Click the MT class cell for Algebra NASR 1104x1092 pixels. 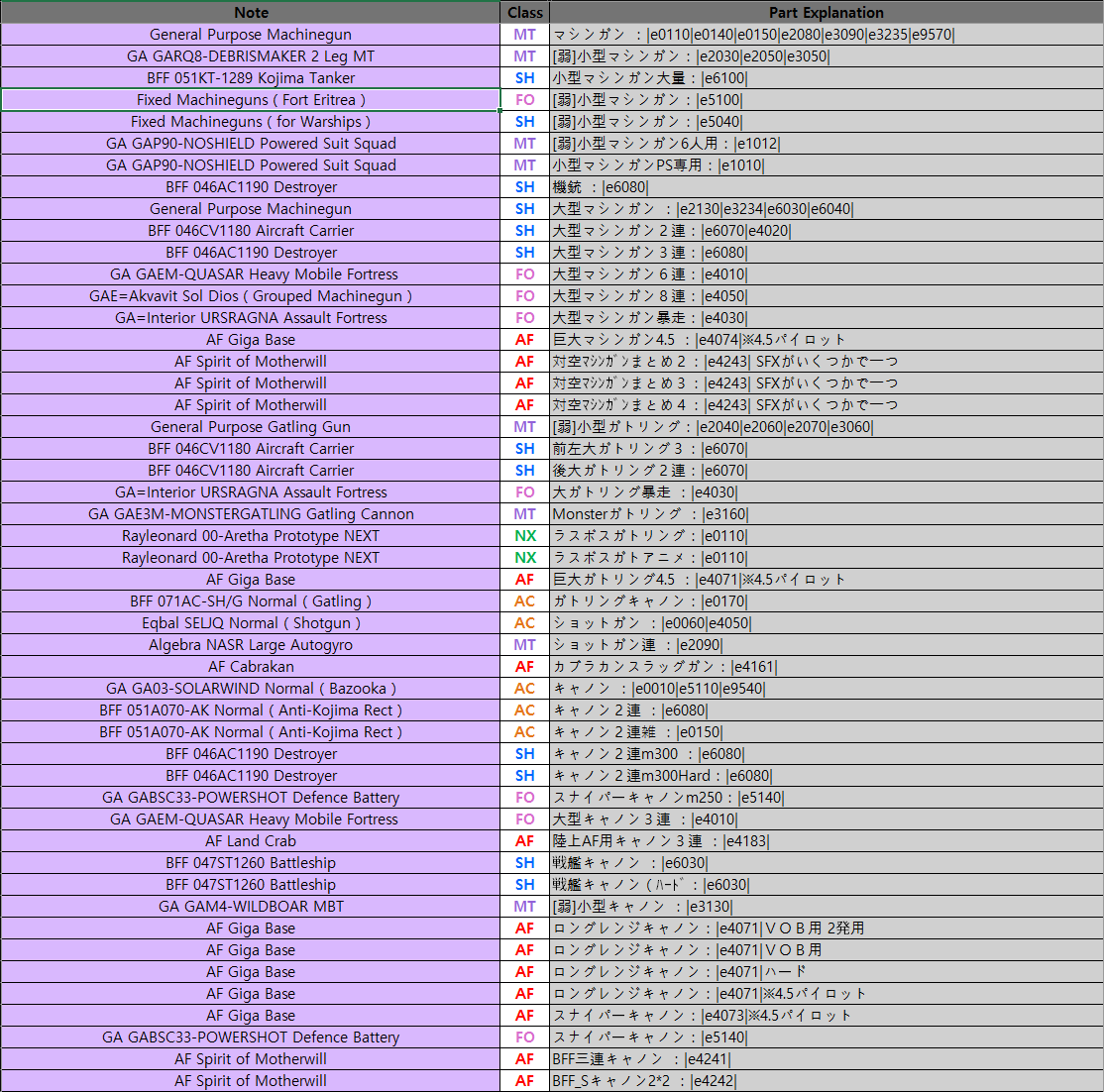tap(524, 645)
